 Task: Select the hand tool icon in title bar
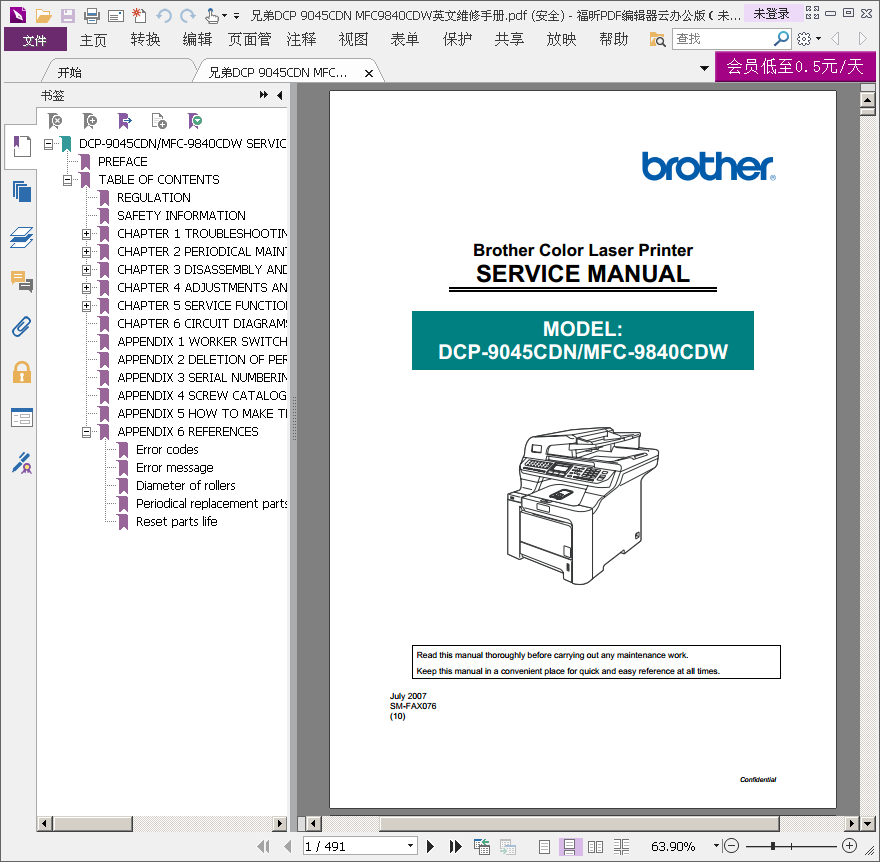[x=212, y=15]
